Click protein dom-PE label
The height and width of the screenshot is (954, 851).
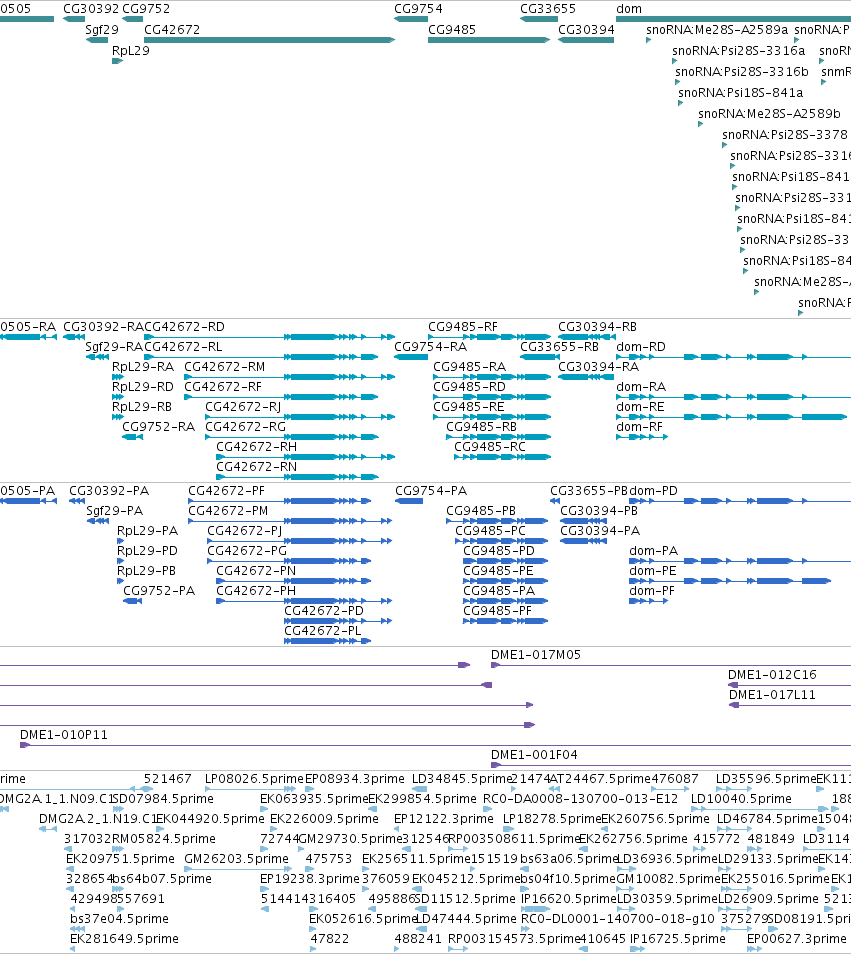coord(653,571)
